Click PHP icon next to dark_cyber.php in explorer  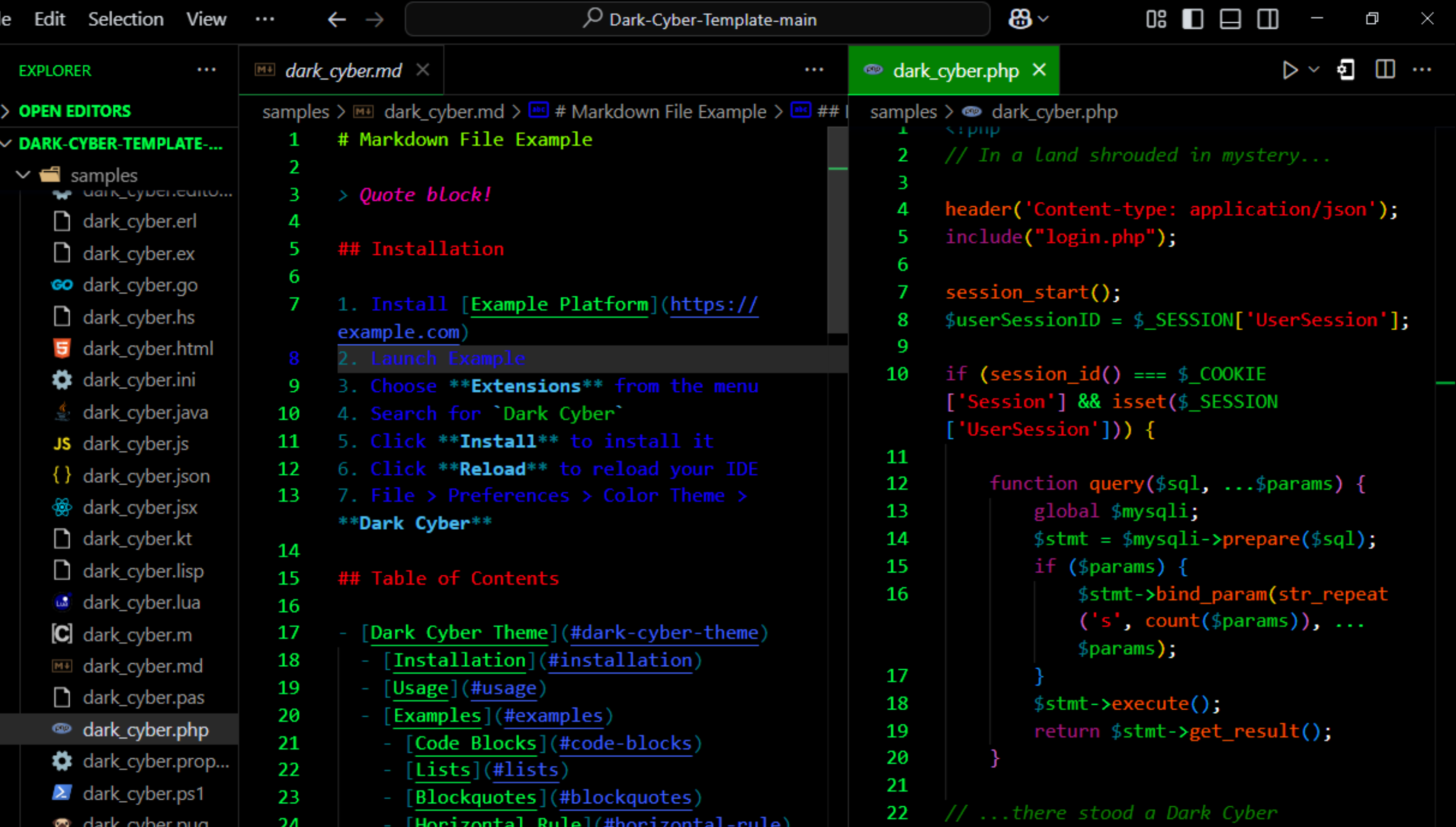click(x=62, y=729)
